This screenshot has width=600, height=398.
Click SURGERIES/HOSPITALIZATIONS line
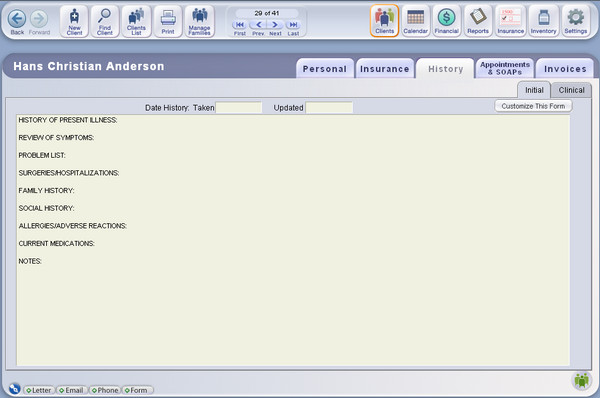pyautogui.click(x=69, y=173)
